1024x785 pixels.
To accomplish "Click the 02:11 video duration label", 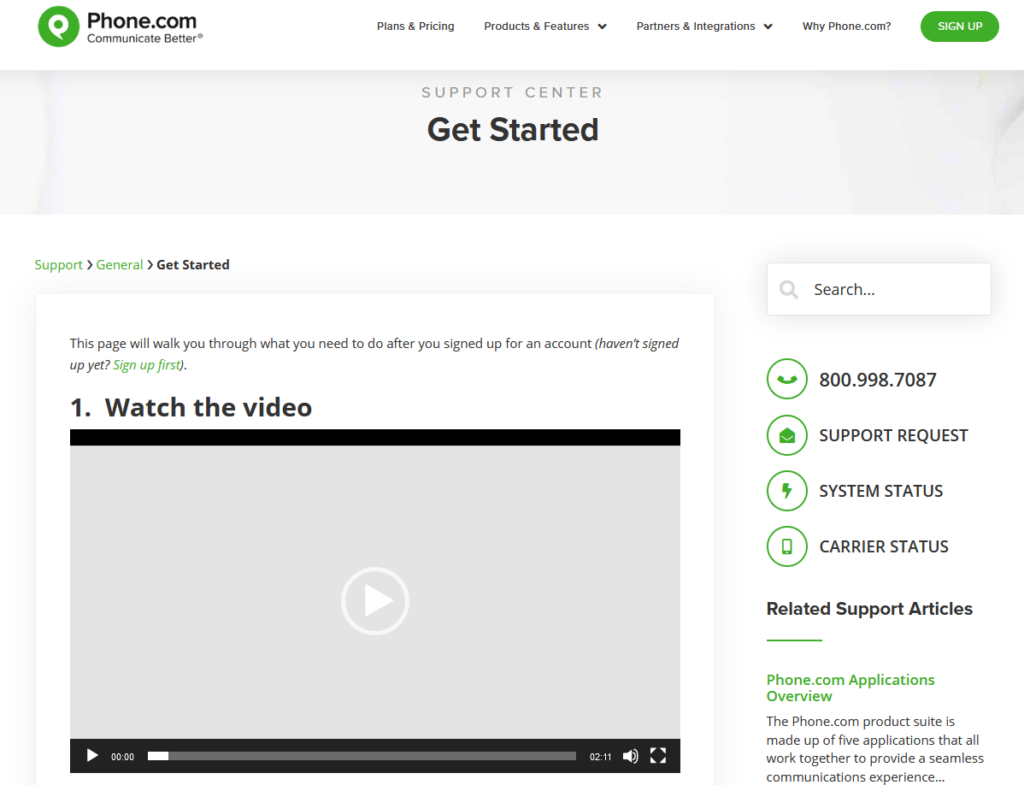I will click(600, 756).
